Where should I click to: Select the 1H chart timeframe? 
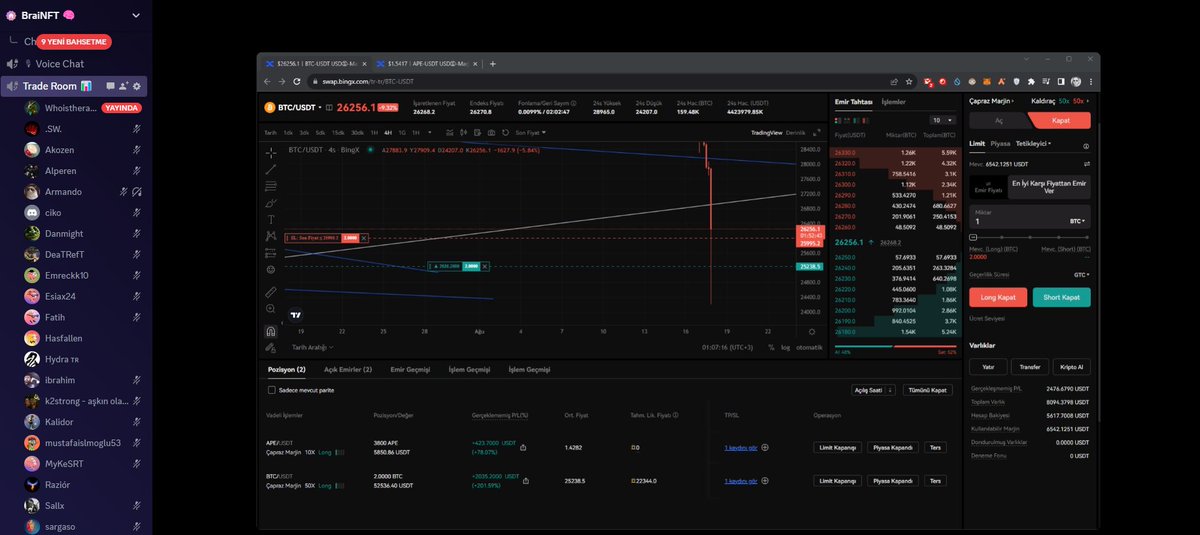coord(374,132)
